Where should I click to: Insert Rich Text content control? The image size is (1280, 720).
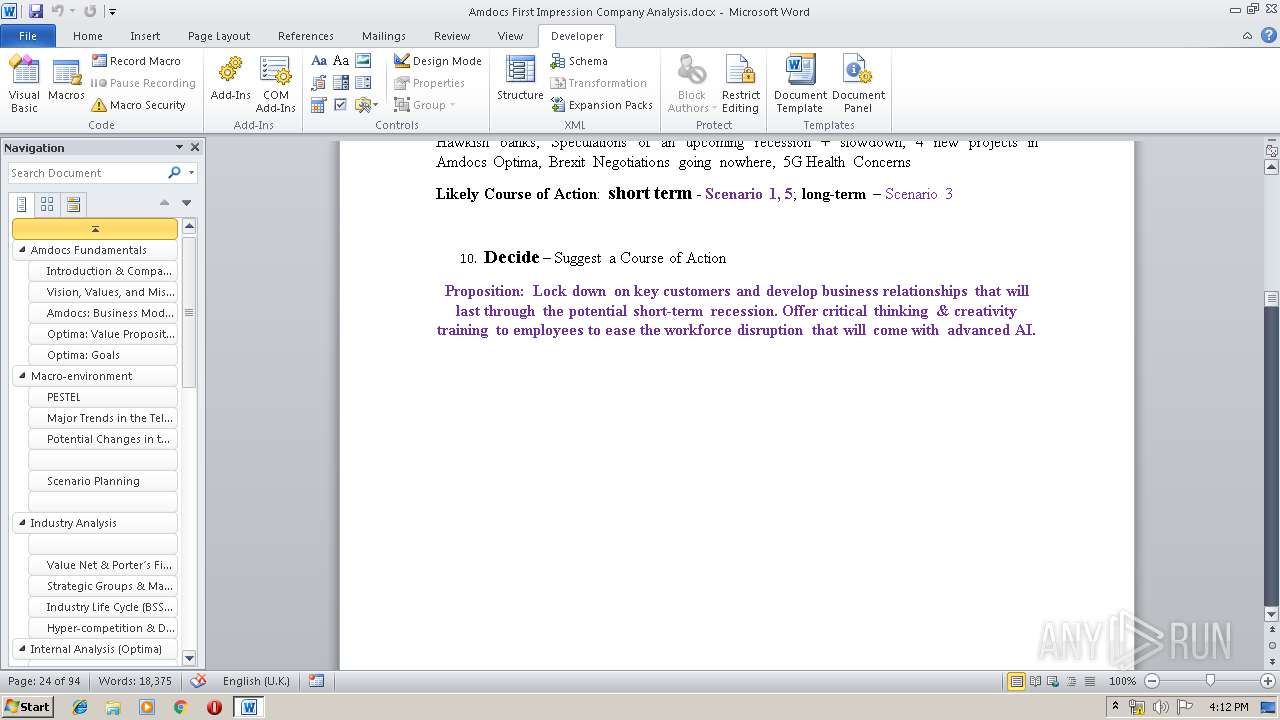pyautogui.click(x=319, y=61)
